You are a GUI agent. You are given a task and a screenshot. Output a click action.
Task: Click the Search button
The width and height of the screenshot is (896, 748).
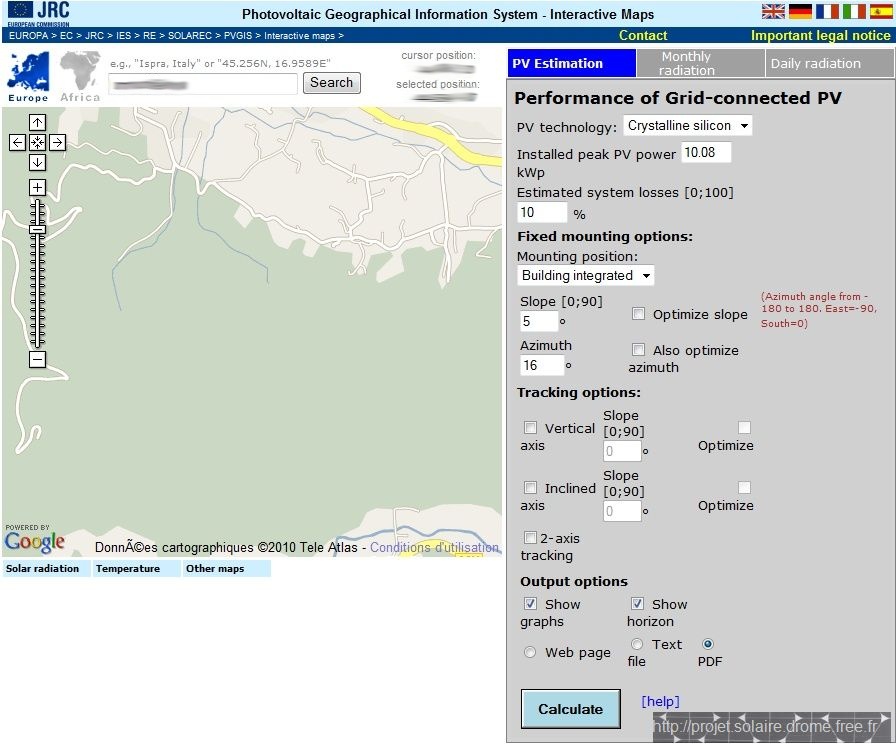tap(331, 83)
